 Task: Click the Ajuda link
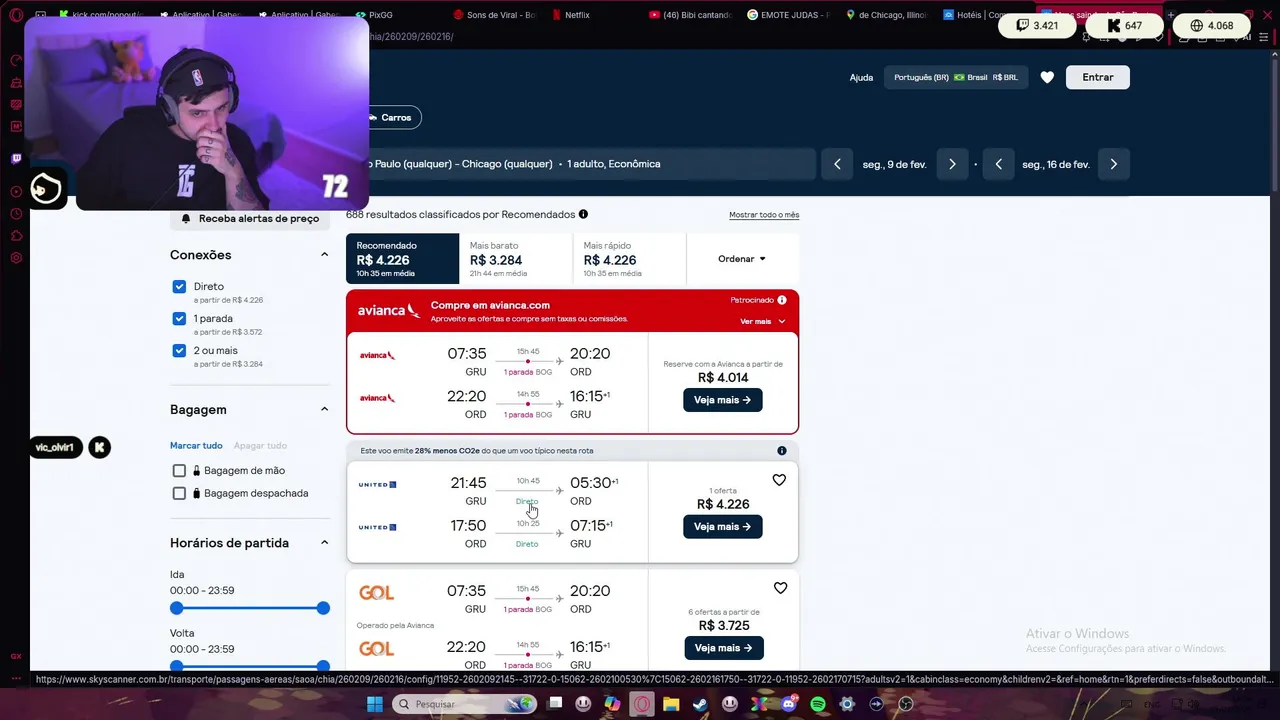(861, 77)
